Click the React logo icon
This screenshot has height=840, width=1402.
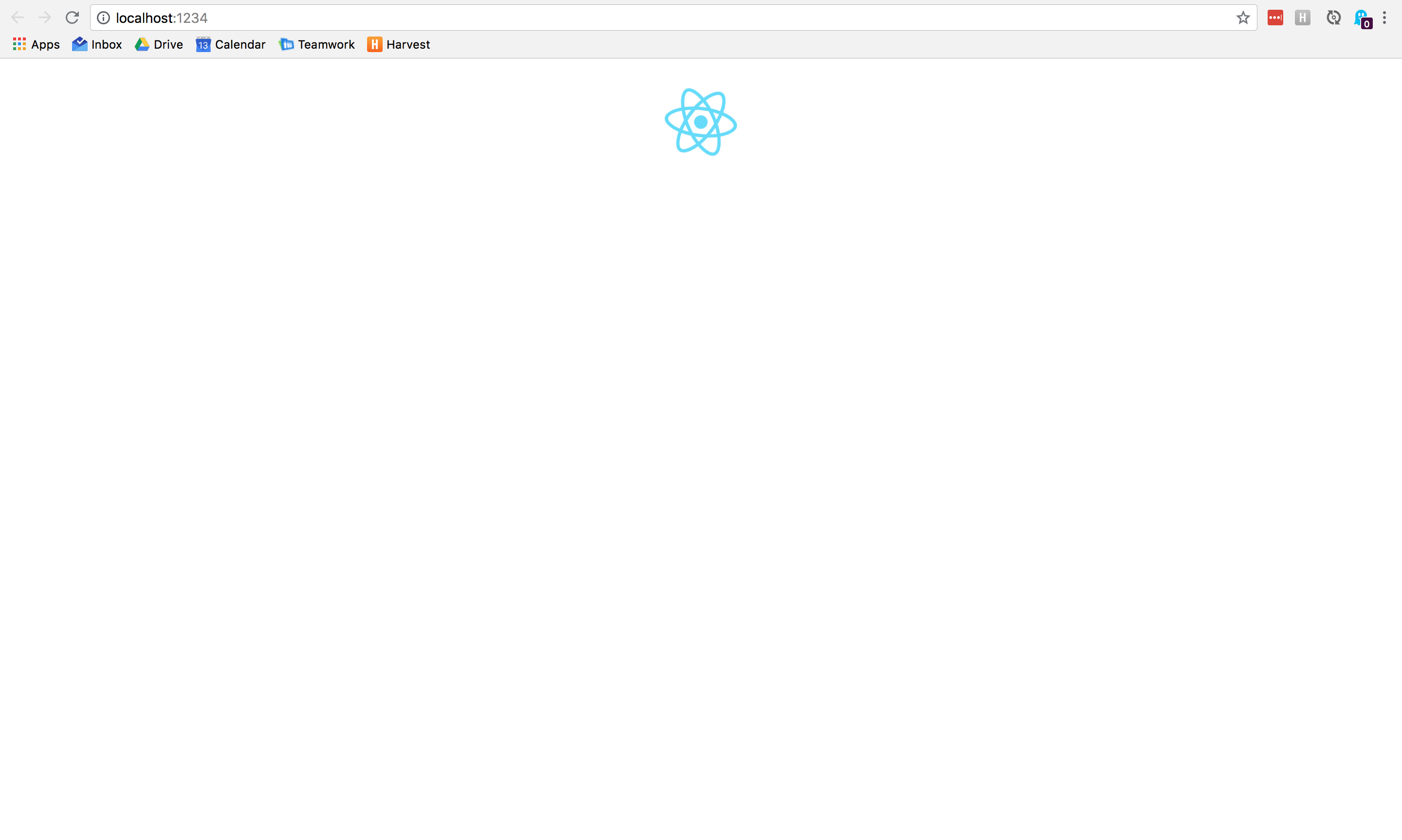tap(700, 122)
